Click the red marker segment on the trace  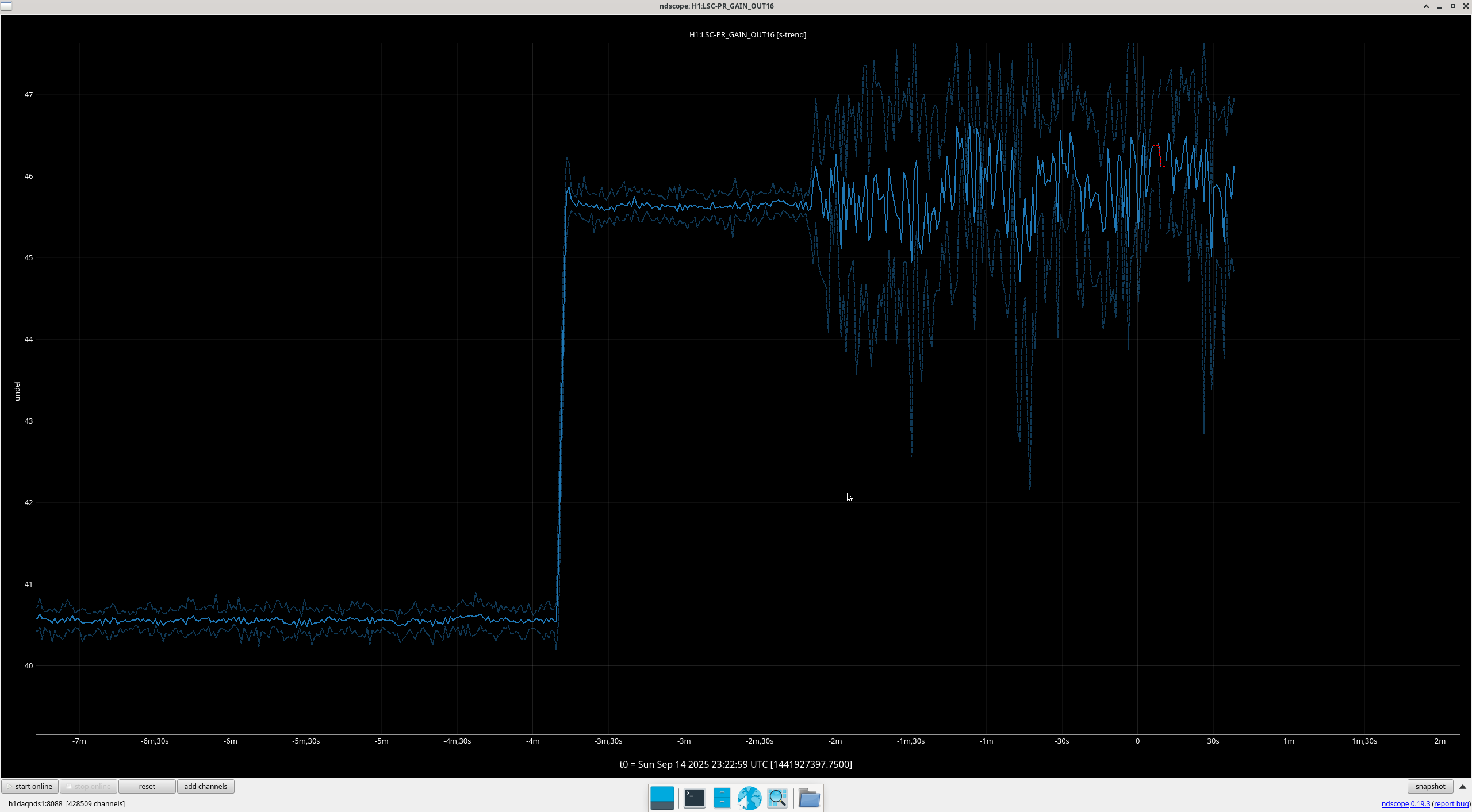[1159, 154]
